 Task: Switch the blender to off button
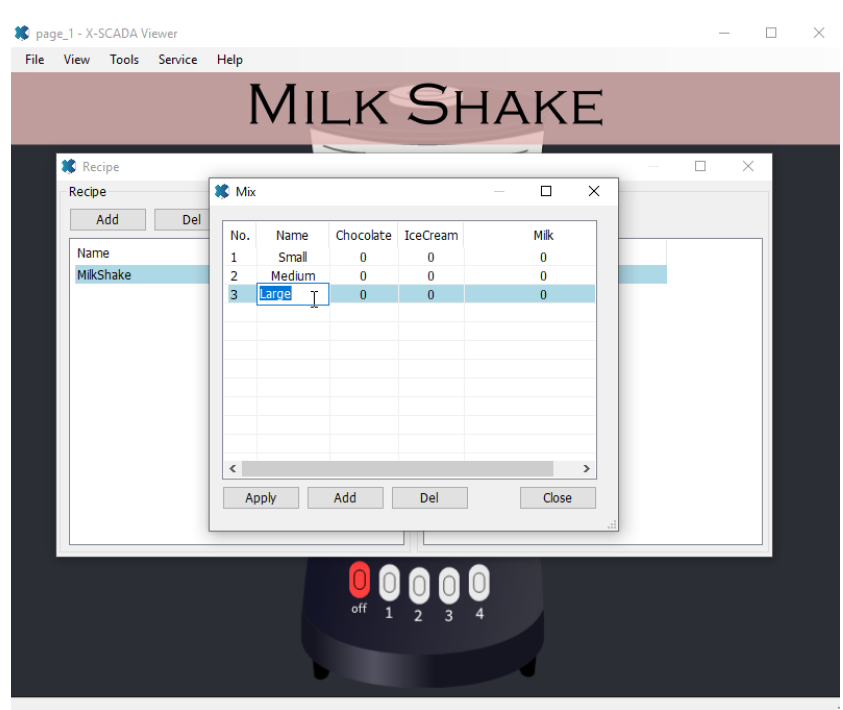click(359, 580)
